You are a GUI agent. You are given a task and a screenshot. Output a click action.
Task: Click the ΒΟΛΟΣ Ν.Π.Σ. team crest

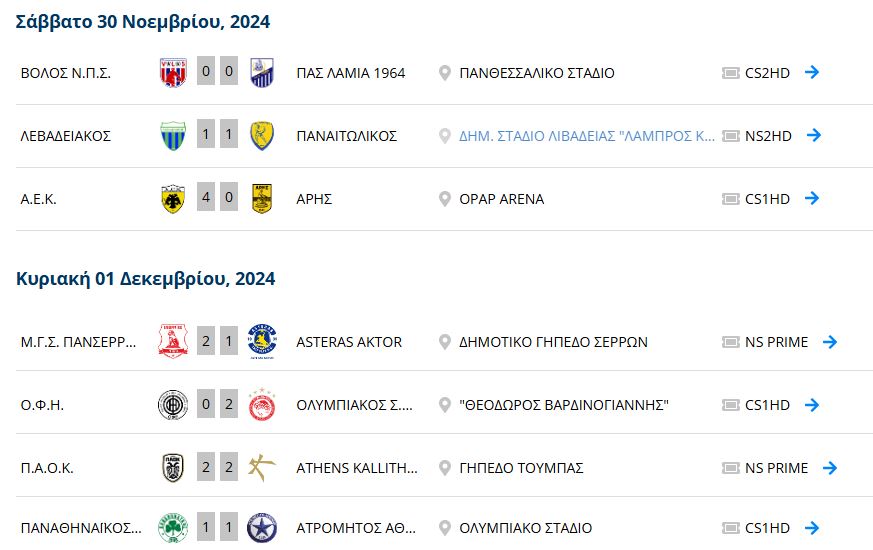click(173, 72)
